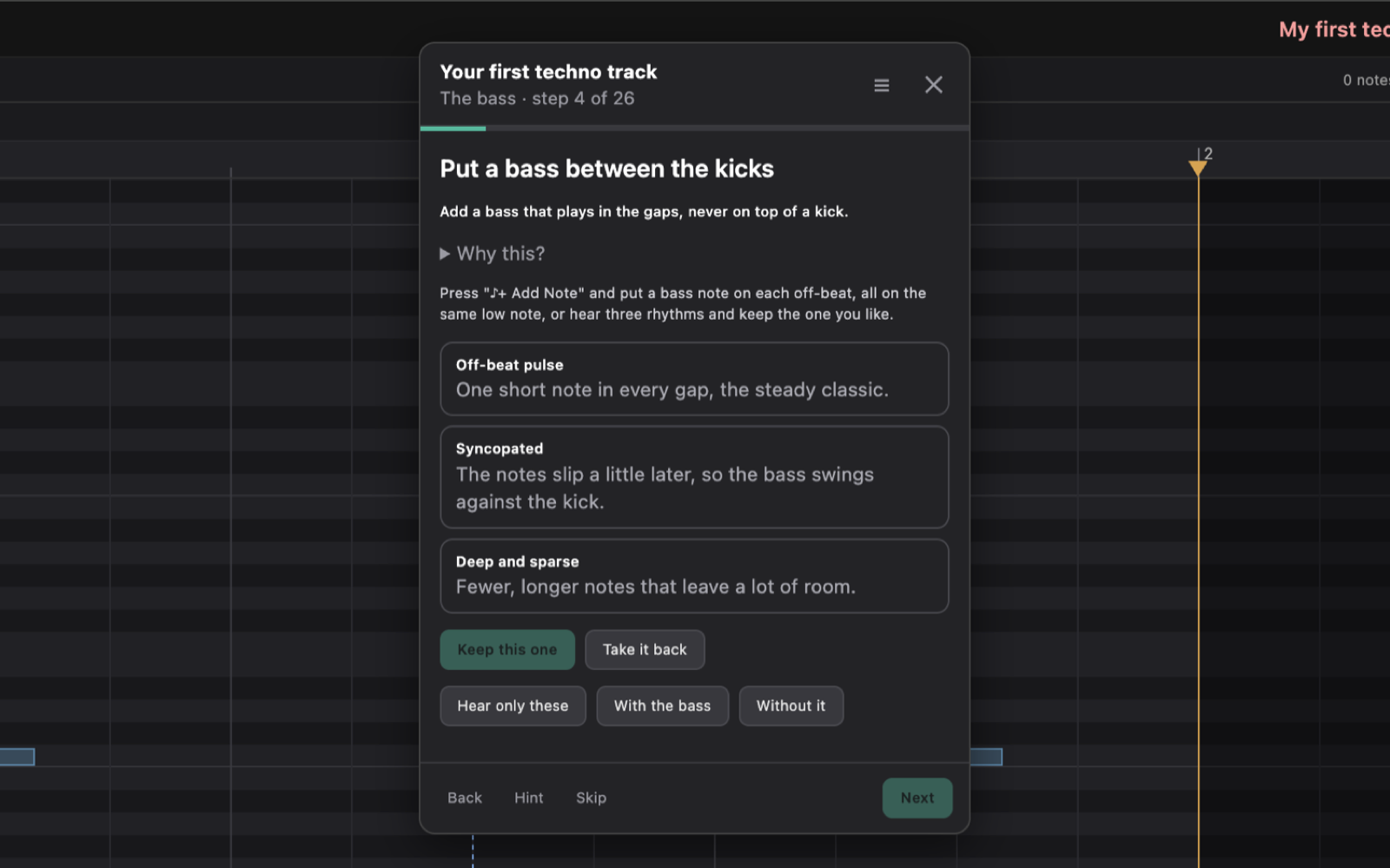Skip this tutorial step
Screen dimensions: 1390x868
[591, 798]
